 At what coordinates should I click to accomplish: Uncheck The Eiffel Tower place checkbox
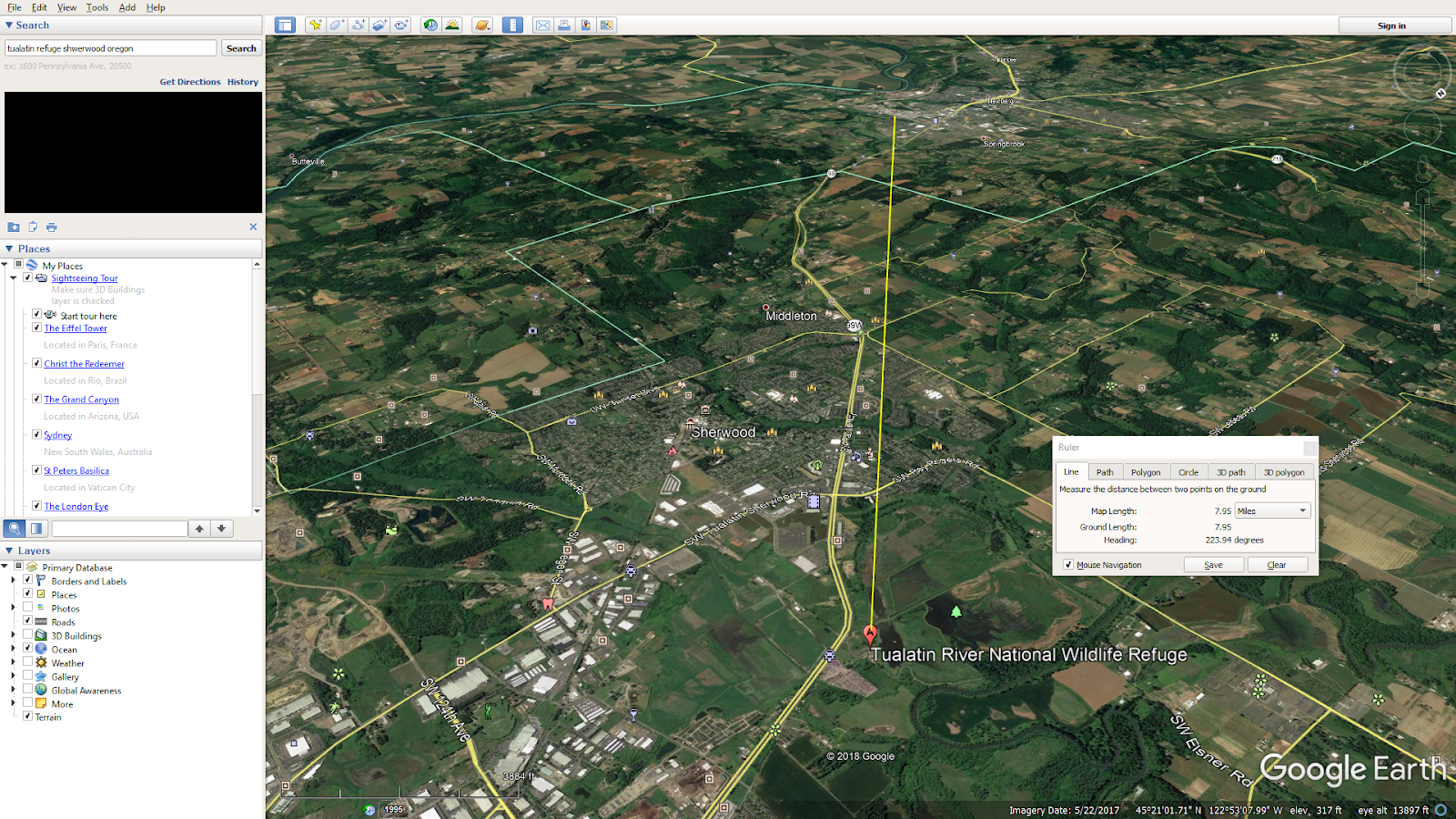[x=36, y=328]
